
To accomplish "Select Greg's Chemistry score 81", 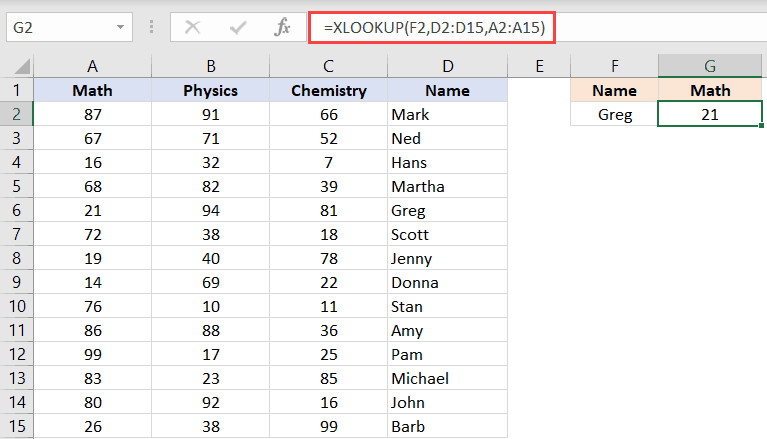I will click(x=328, y=210).
